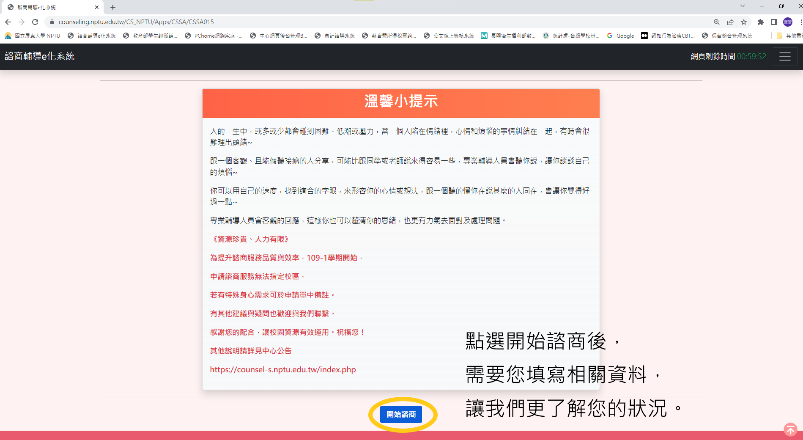
Task: Open the Google bookmark
Action: tap(621, 36)
